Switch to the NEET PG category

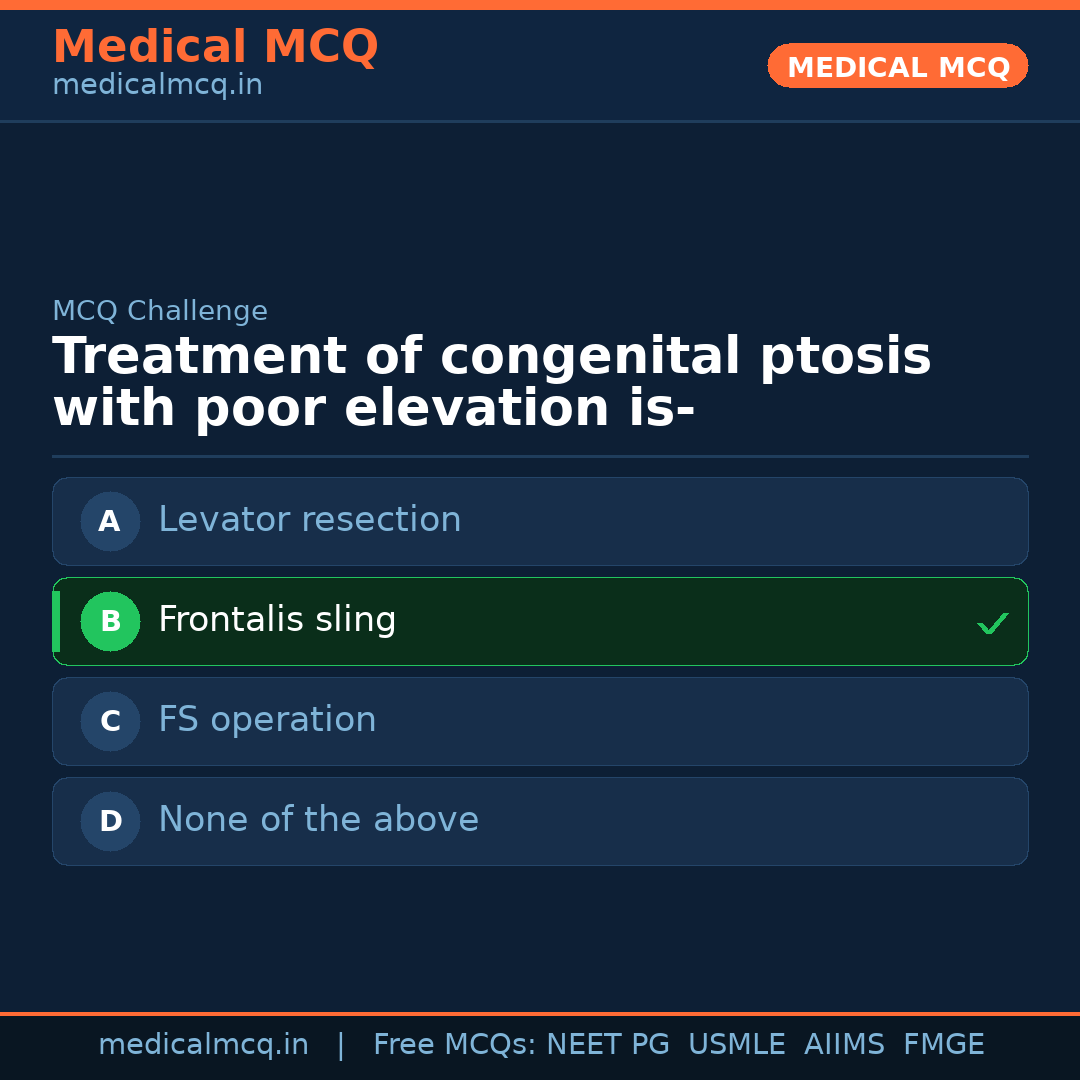click(607, 1044)
